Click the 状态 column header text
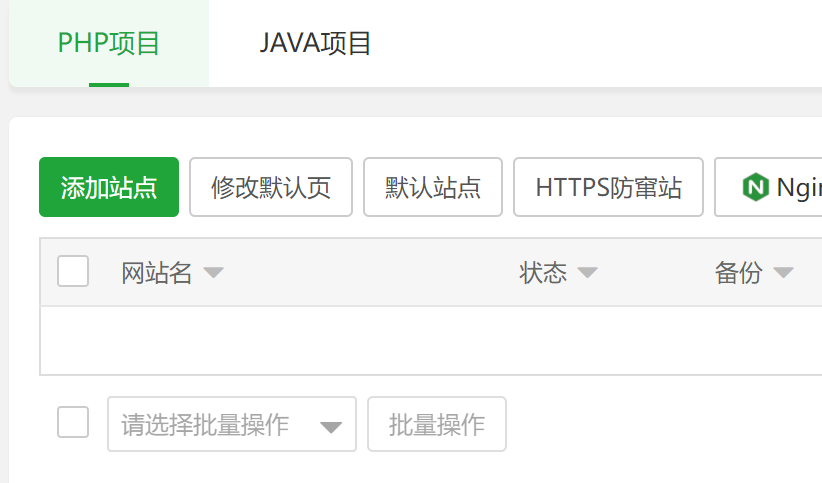822x483 pixels. coord(543,273)
